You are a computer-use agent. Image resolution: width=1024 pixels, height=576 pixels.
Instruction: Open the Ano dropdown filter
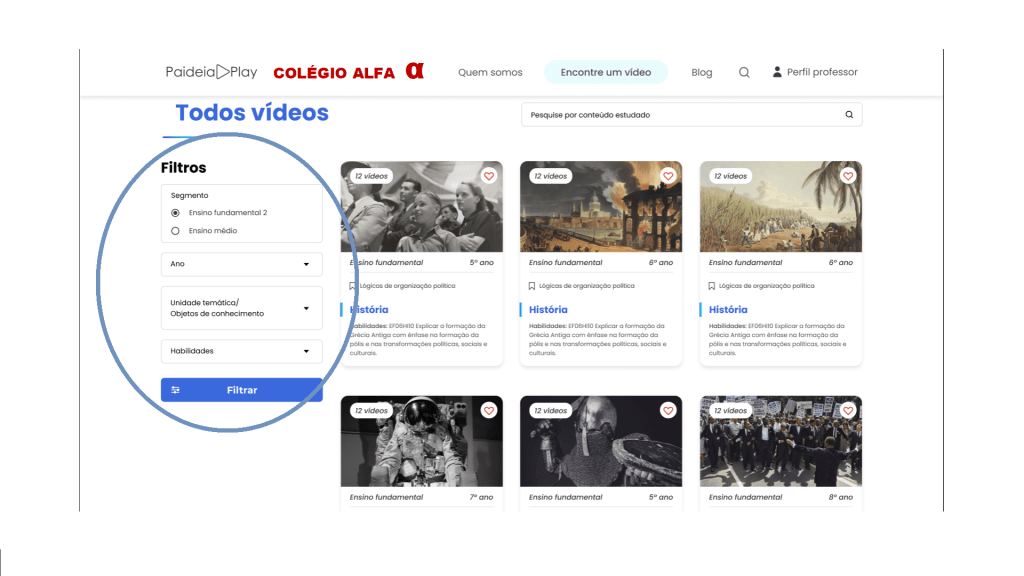[241, 264]
